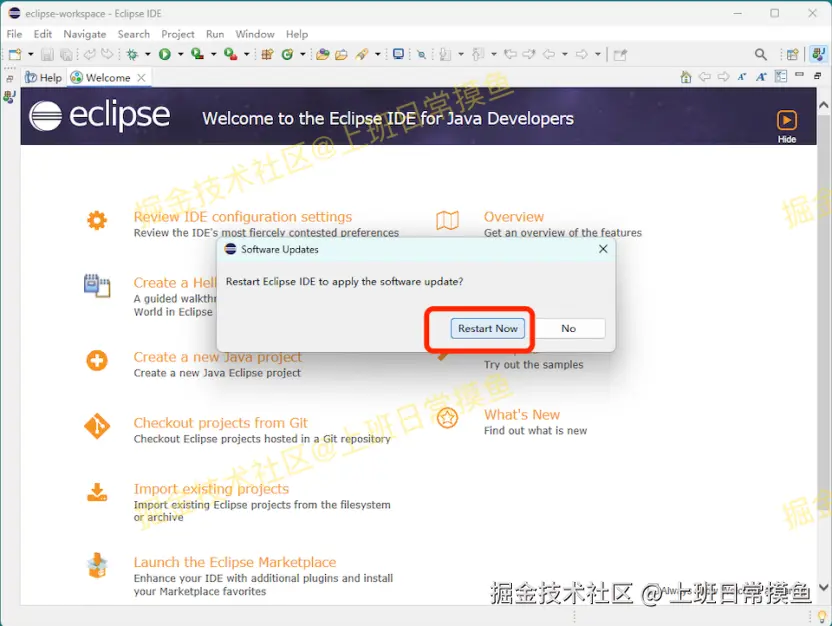Open the Coverage dropdown arrow
Image resolution: width=832 pixels, height=626 pixels.
click(213, 54)
